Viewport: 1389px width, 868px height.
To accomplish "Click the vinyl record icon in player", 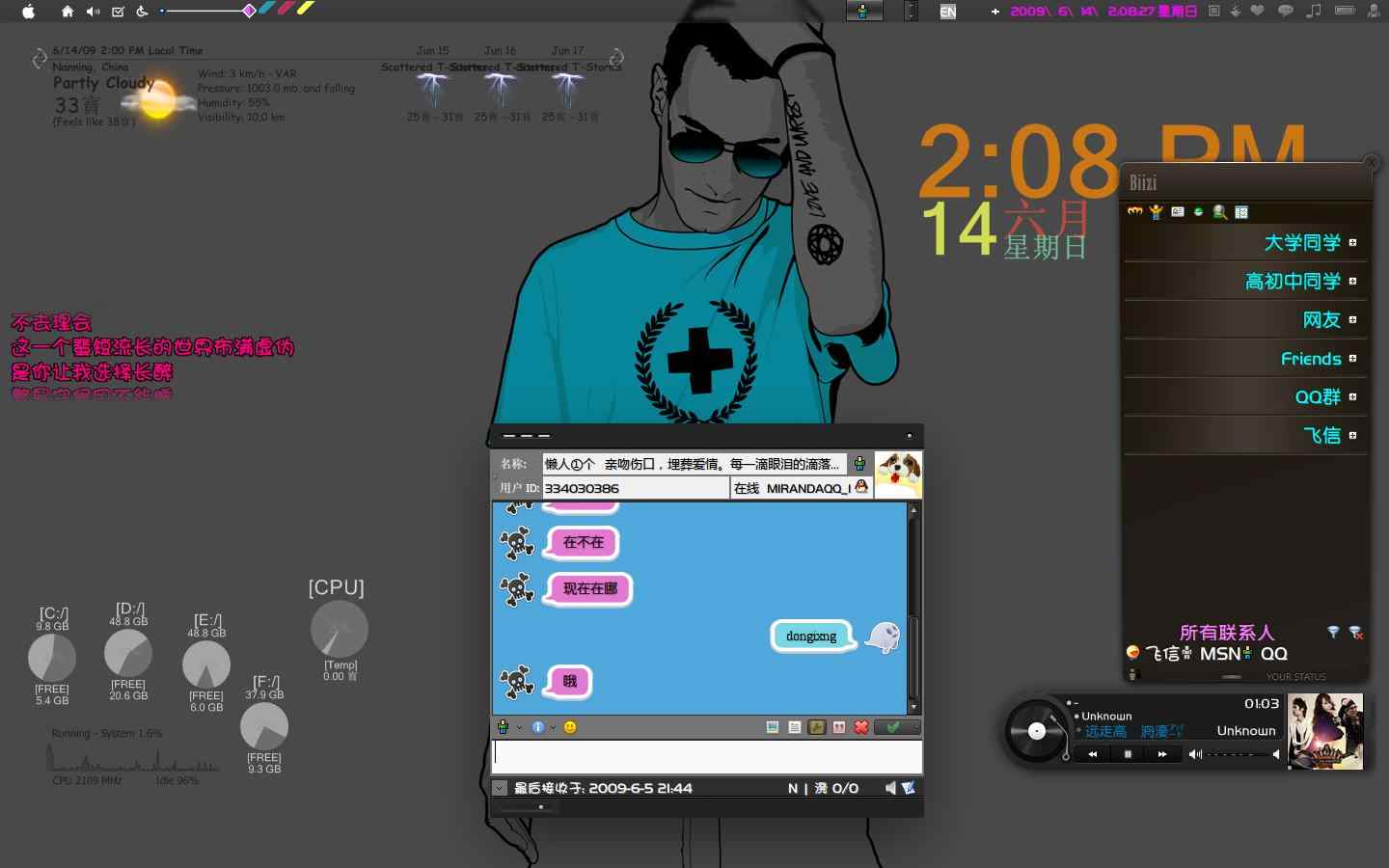I will tap(1037, 731).
